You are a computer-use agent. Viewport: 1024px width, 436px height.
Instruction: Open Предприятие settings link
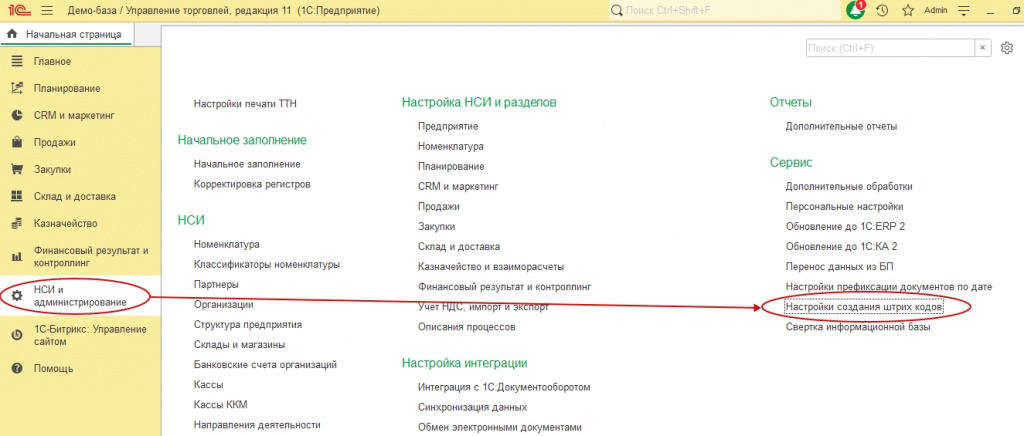448,126
